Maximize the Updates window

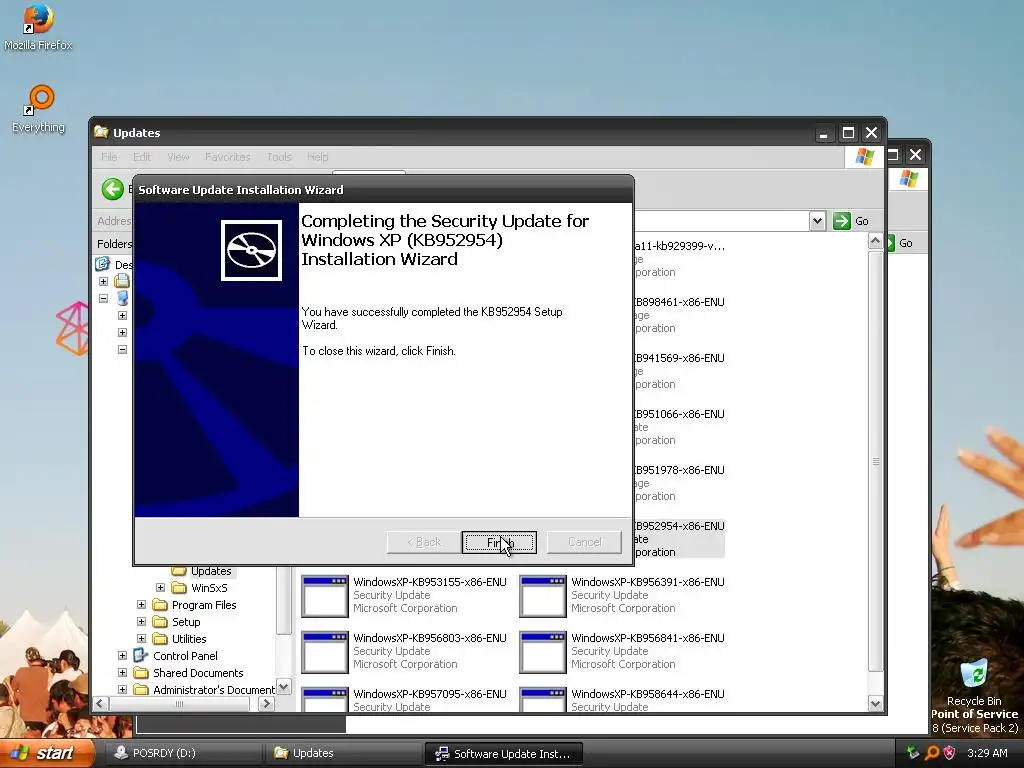[848, 133]
